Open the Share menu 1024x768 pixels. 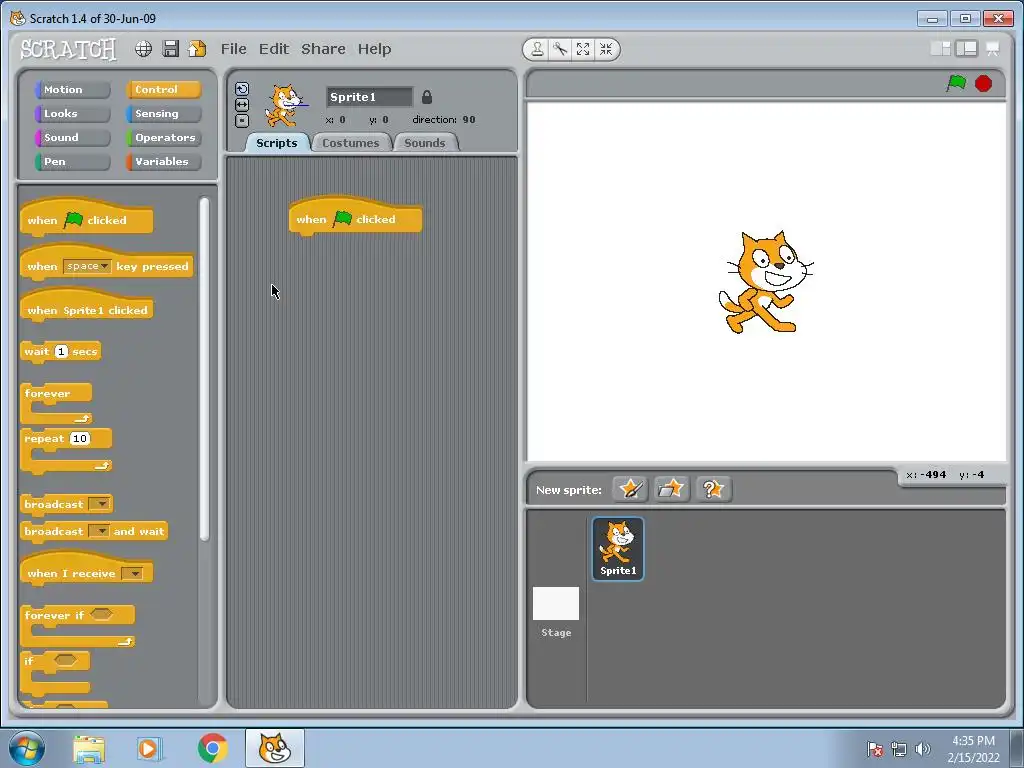coord(323,49)
